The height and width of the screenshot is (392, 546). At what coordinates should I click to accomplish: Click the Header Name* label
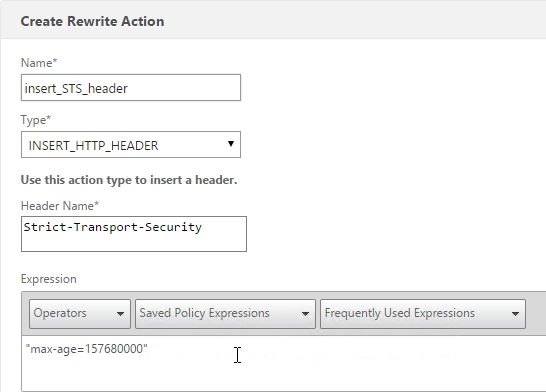[60, 206]
